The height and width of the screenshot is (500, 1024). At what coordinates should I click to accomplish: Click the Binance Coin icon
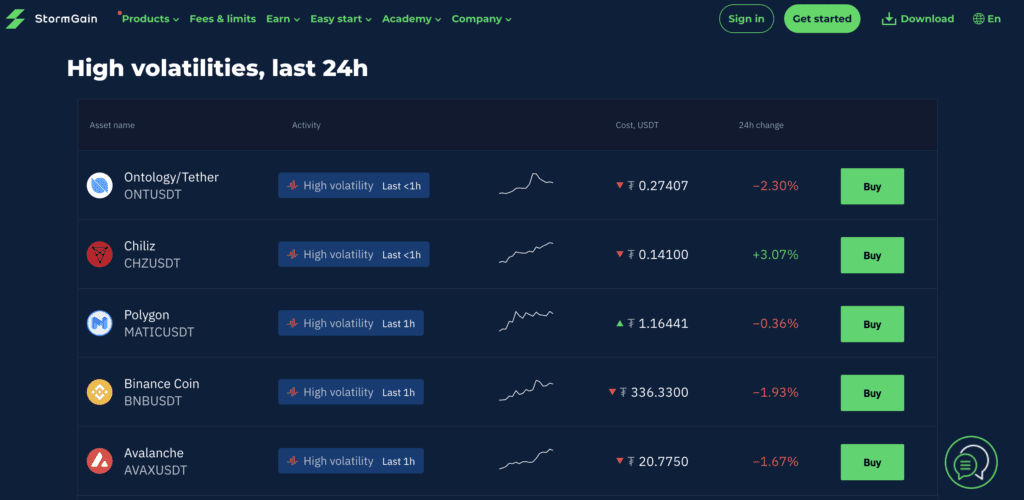100,392
